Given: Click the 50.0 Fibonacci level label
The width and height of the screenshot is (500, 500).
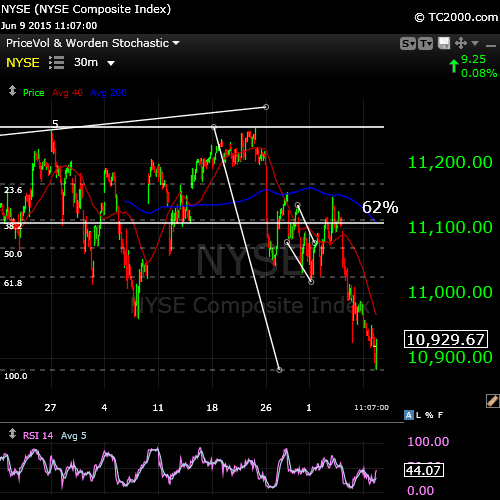Looking at the screenshot, I should point(13,254).
